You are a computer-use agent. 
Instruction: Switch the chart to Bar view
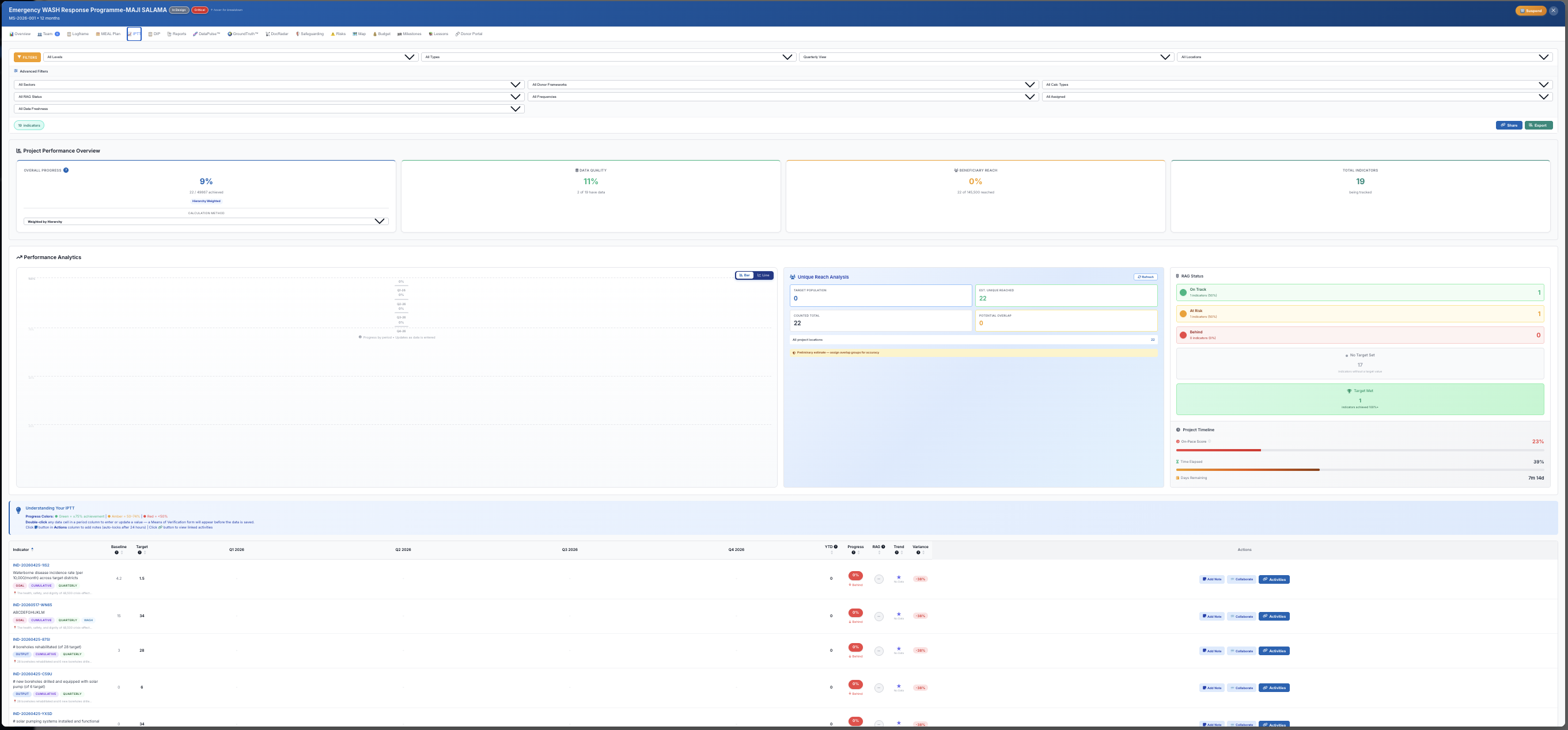(745, 276)
